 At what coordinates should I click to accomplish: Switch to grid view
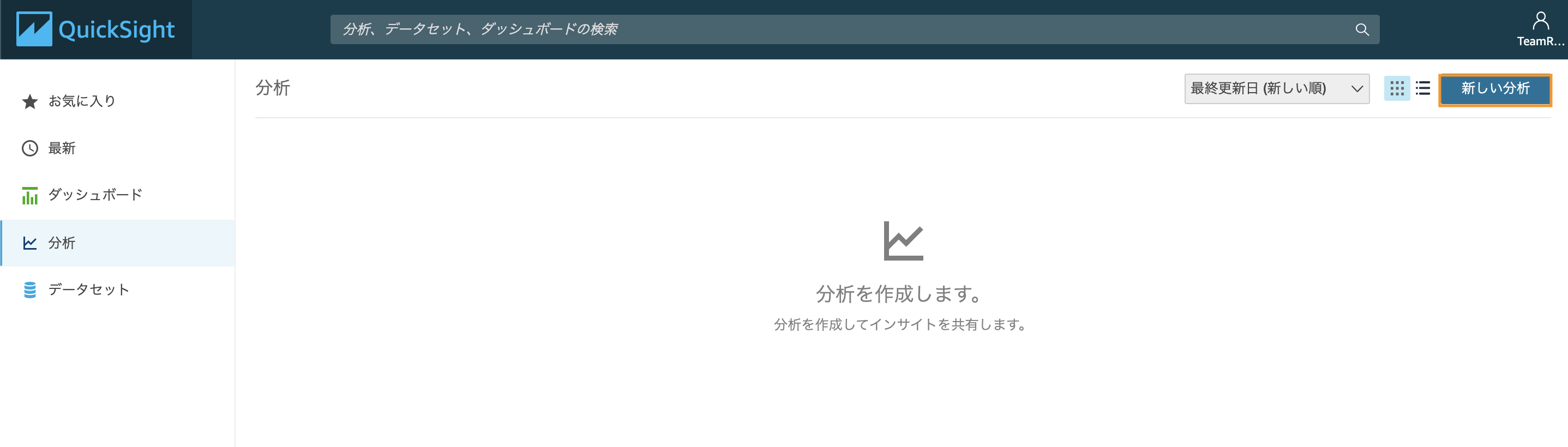pyautogui.click(x=1396, y=88)
